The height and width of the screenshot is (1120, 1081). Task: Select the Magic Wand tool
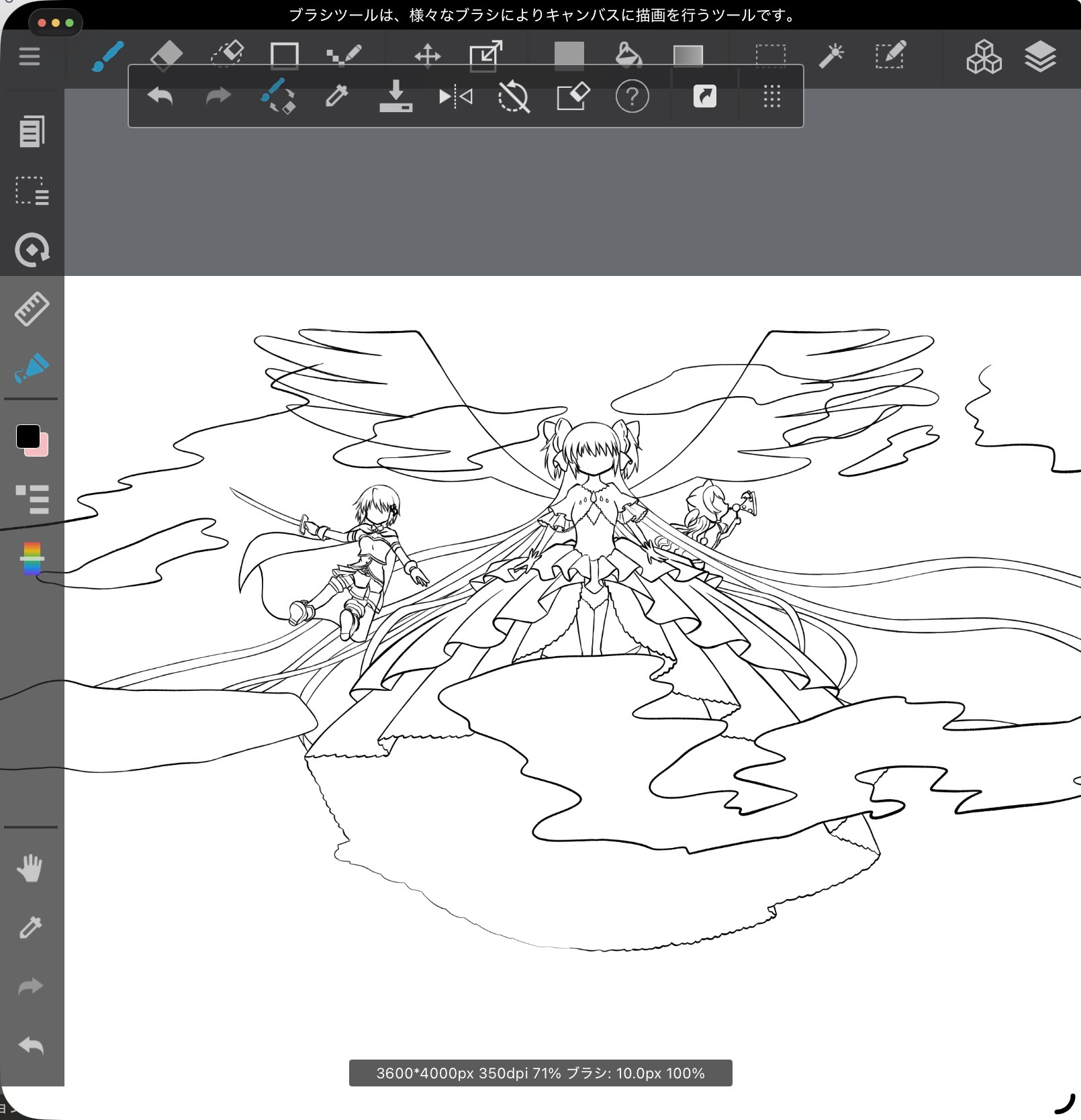click(x=831, y=56)
